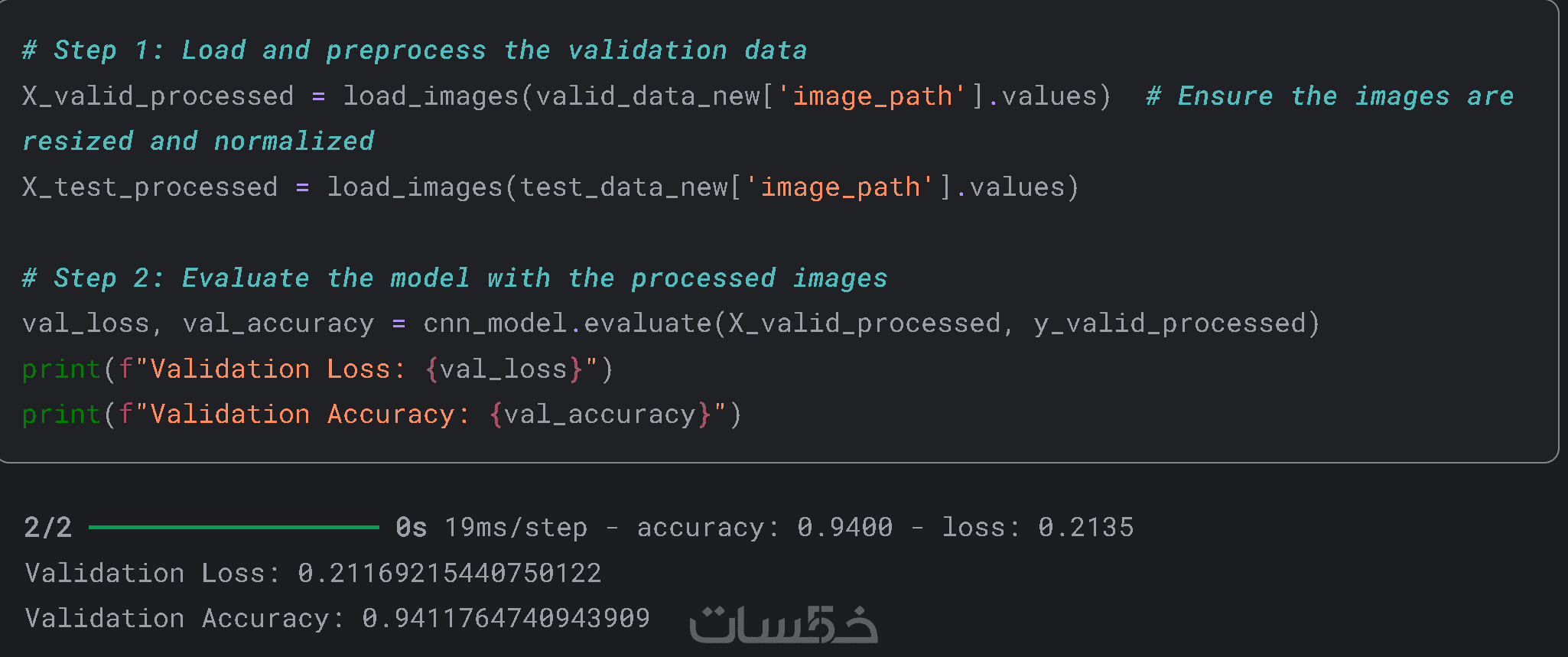Click the Validation Loss output value line
This screenshot has height=657, width=1568.
(x=313, y=573)
